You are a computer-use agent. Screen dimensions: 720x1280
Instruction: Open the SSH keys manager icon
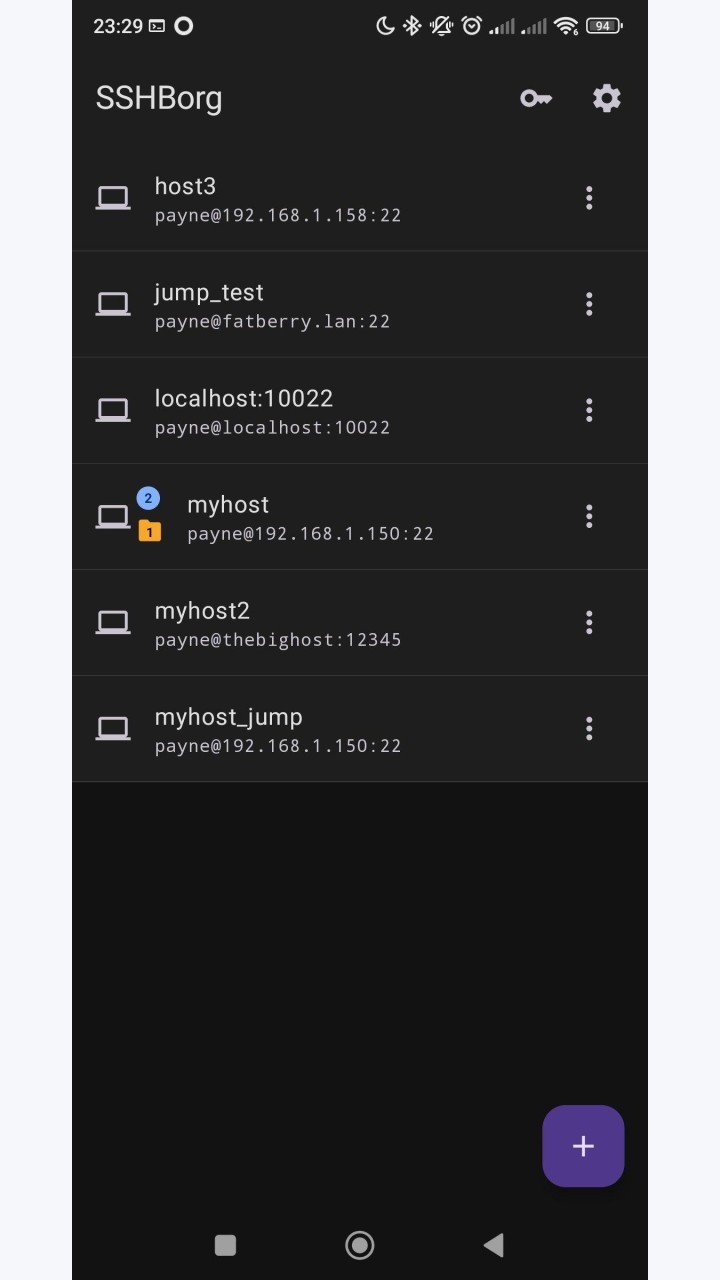pyautogui.click(x=536, y=98)
